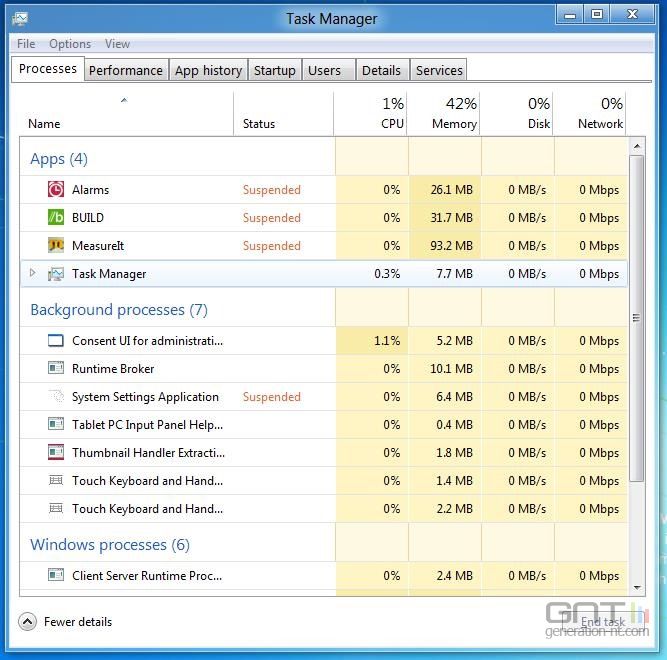This screenshot has width=667, height=660.
Task: Click the Fewer details label
Action: point(78,622)
